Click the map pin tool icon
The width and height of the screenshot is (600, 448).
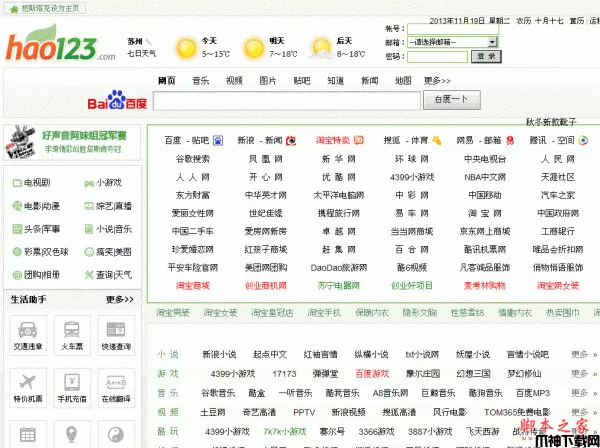[72, 435]
